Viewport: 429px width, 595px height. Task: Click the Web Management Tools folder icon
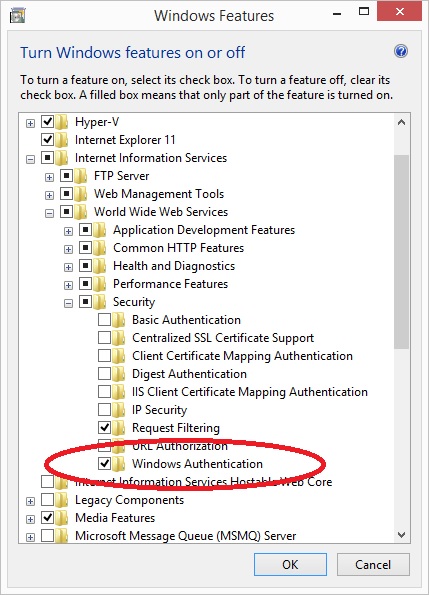pyautogui.click(x=81, y=194)
